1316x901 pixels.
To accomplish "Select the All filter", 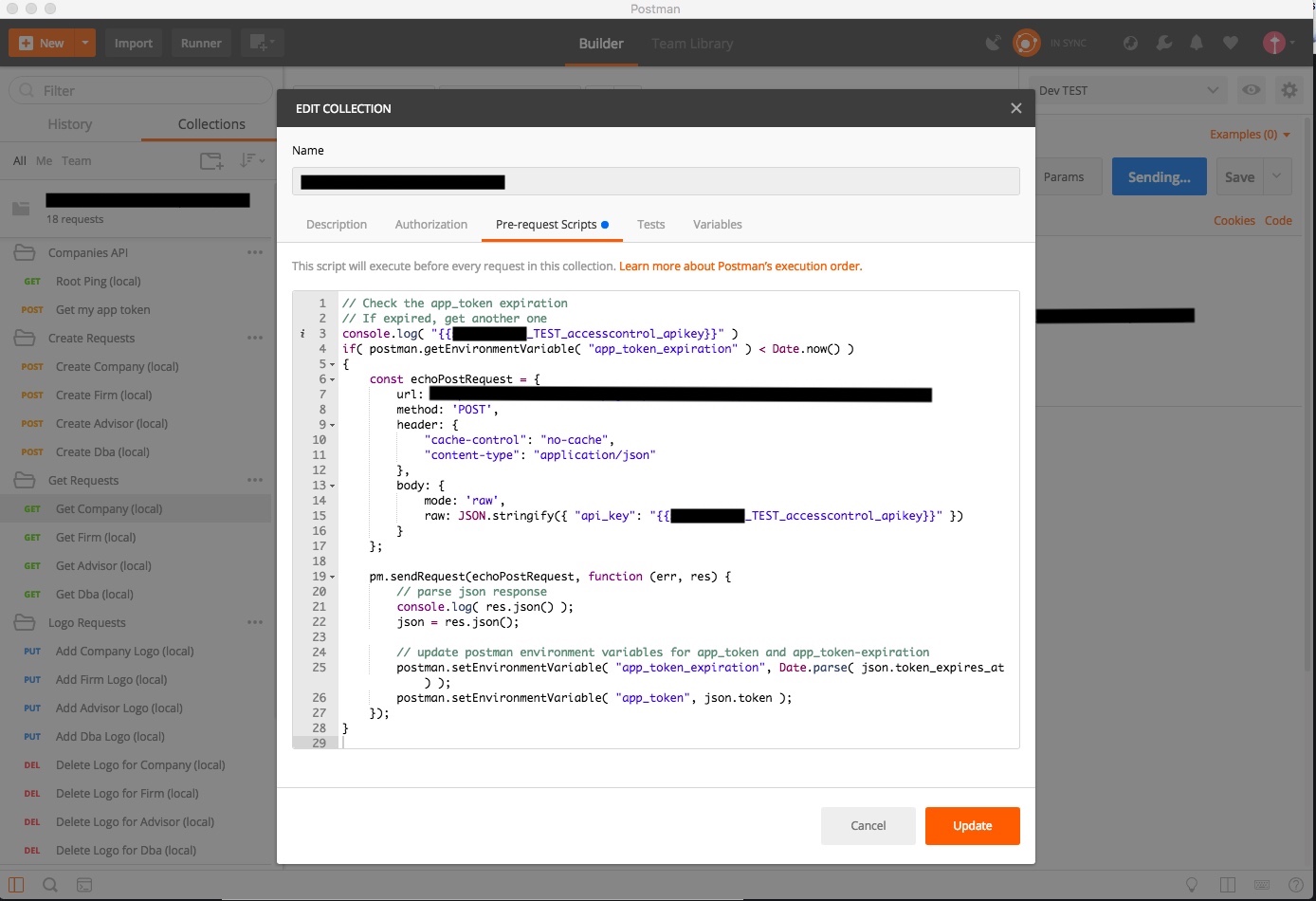I will pyautogui.click(x=20, y=160).
